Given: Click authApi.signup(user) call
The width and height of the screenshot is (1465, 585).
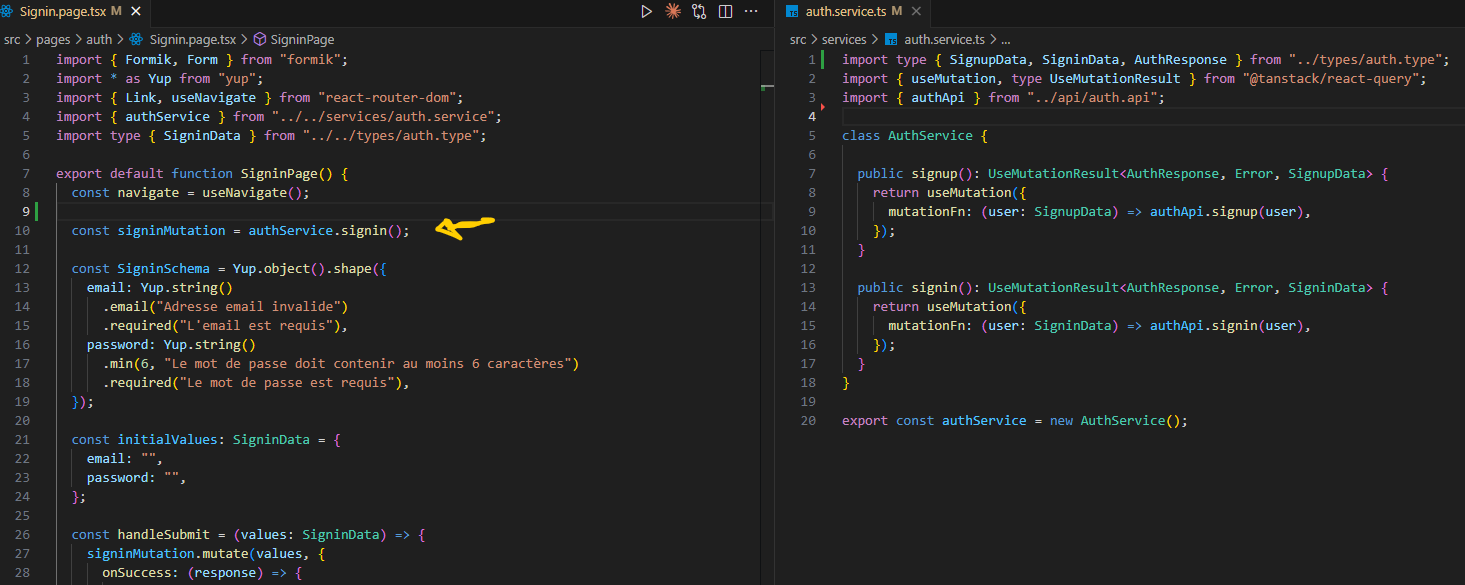Looking at the screenshot, I should point(1226,211).
